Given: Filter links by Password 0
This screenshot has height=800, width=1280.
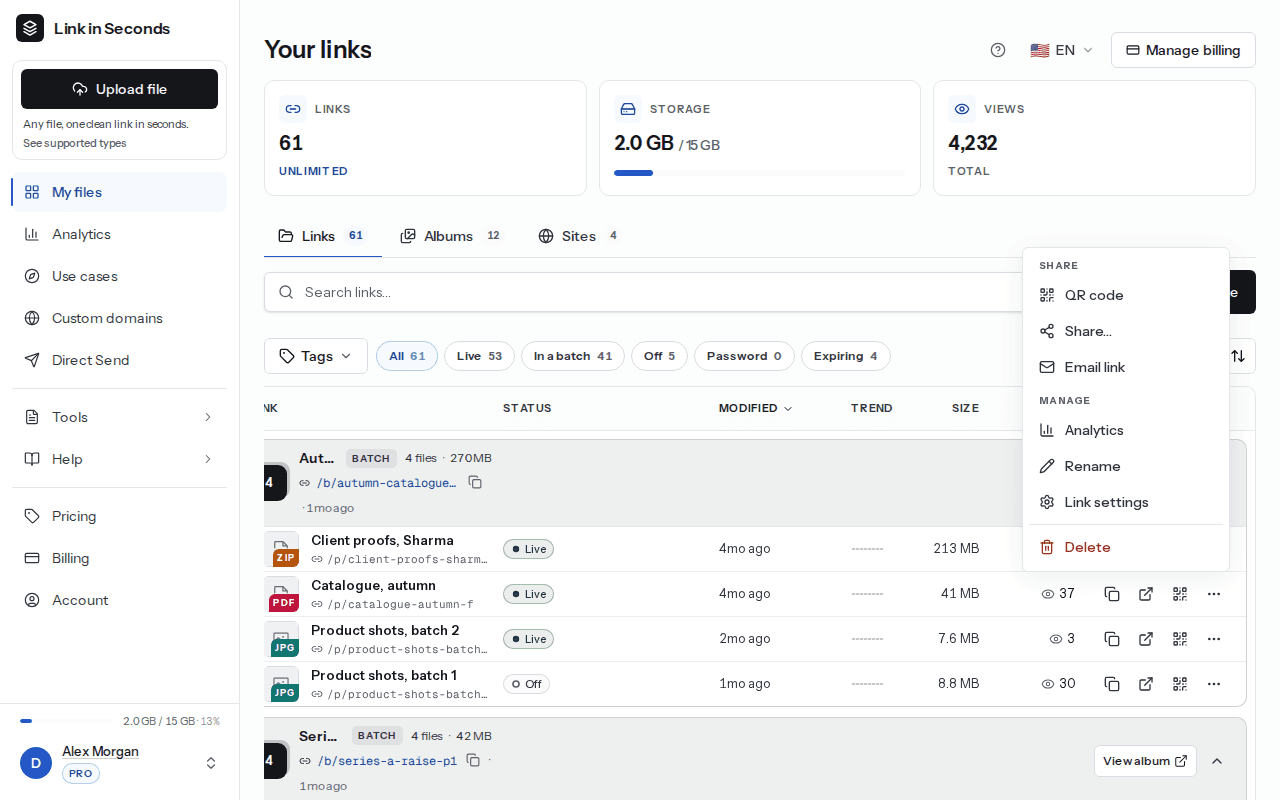Looking at the screenshot, I should (x=744, y=356).
